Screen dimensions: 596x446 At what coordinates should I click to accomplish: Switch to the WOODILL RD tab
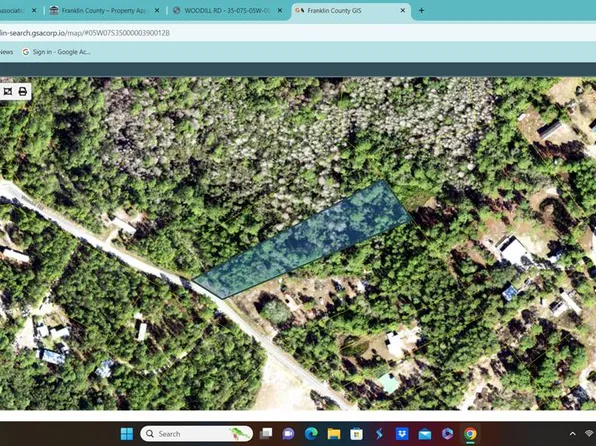coord(228,11)
